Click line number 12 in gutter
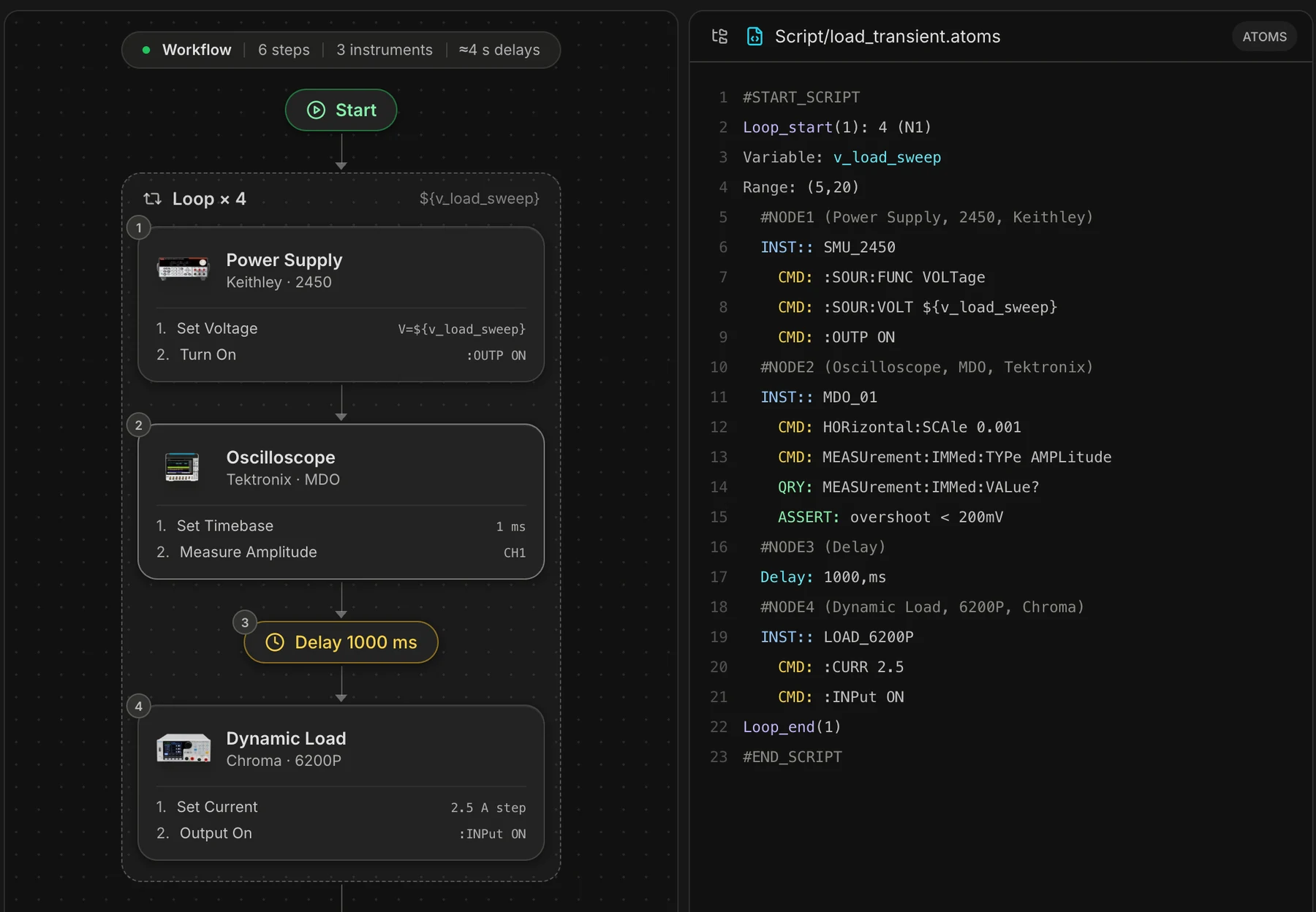 click(719, 427)
